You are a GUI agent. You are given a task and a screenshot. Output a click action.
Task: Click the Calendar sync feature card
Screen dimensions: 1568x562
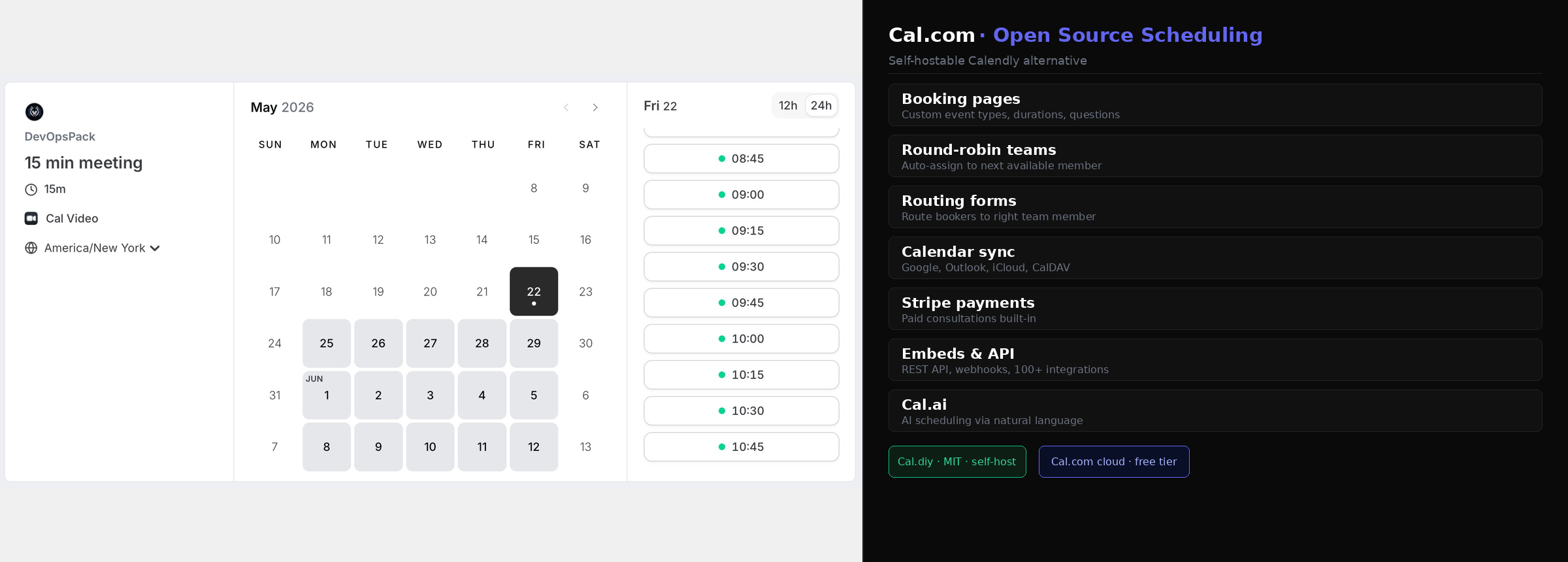[x=1215, y=258]
